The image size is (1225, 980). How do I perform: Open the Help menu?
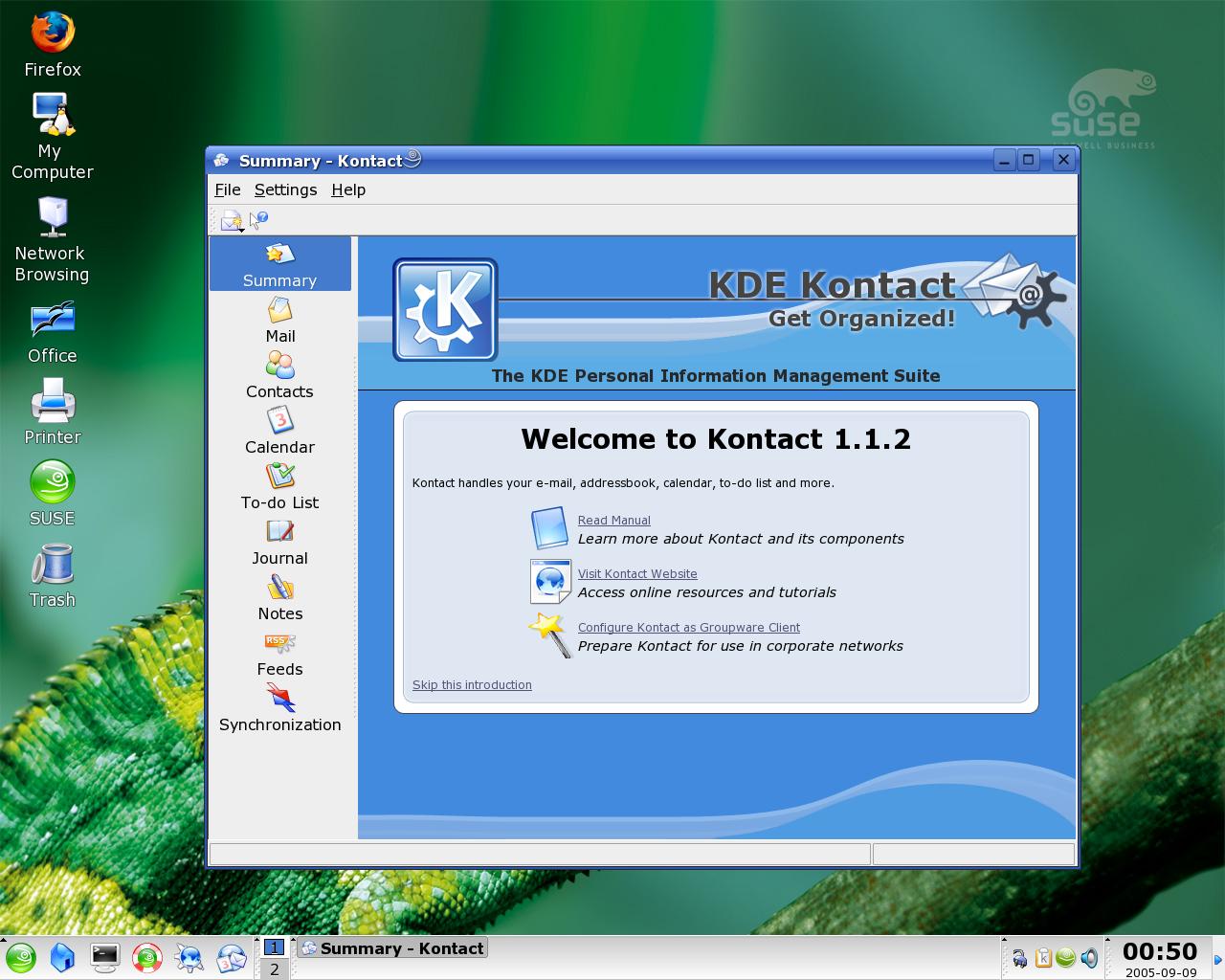348,189
